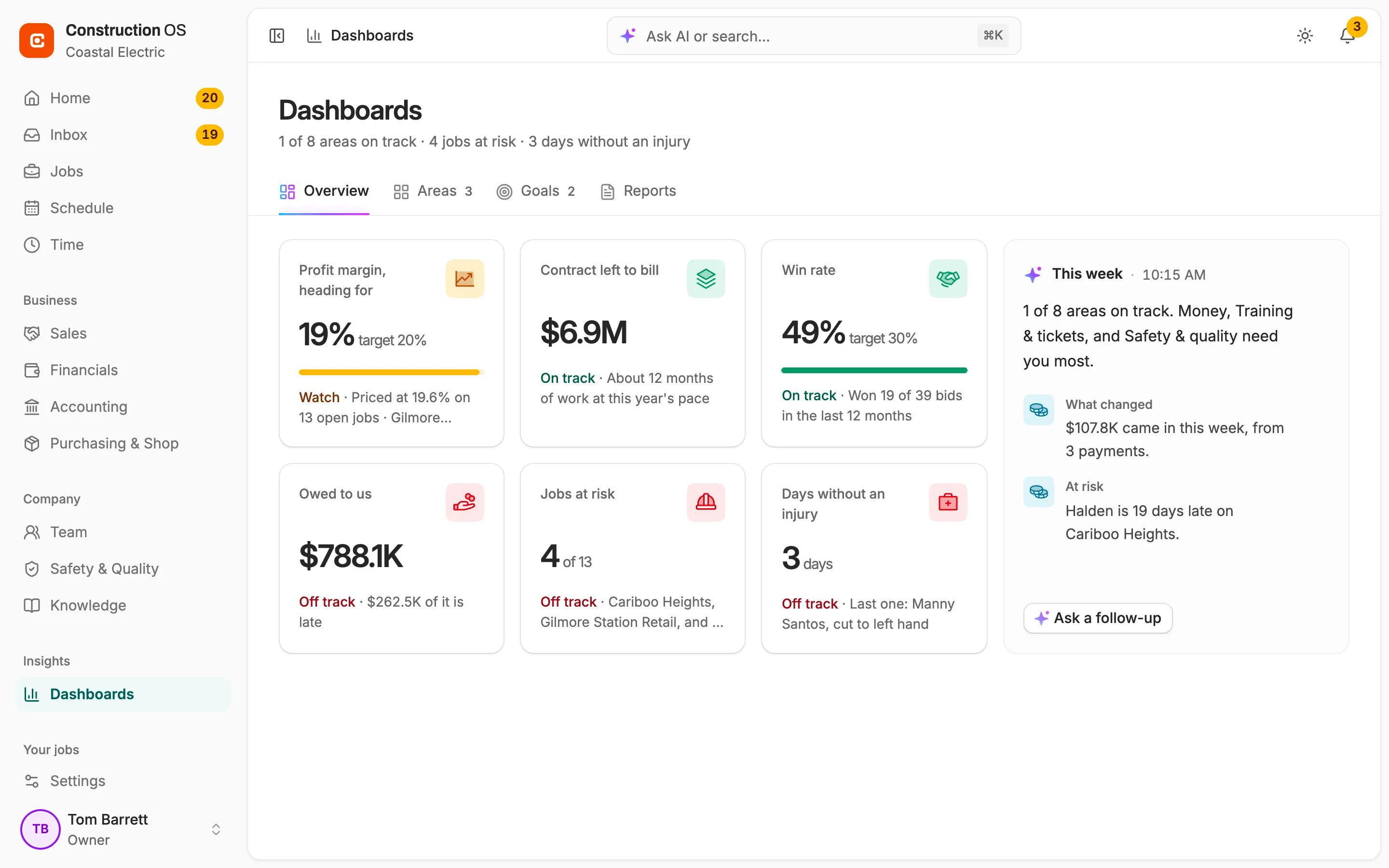Screen dimensions: 1389x868
Task: Open Inbox in sidebar
Action: 123,135
